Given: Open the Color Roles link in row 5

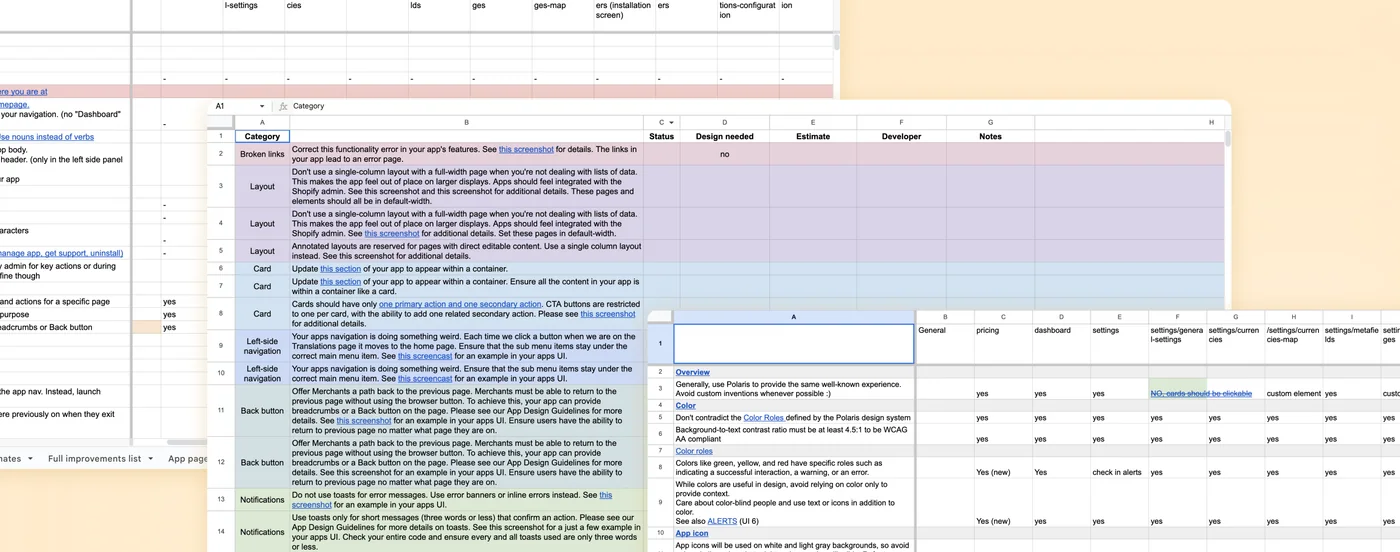Looking at the screenshot, I should pyautogui.click(x=764, y=417).
